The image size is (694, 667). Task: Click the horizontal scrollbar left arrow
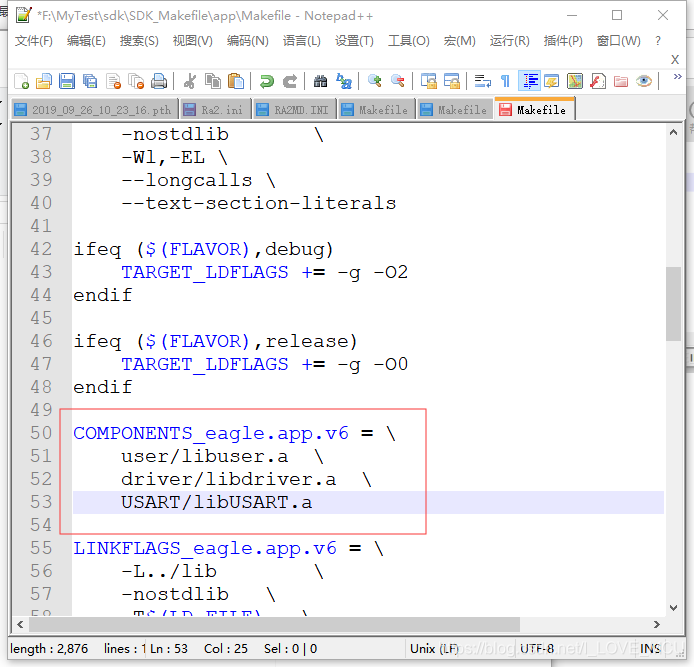point(20,624)
